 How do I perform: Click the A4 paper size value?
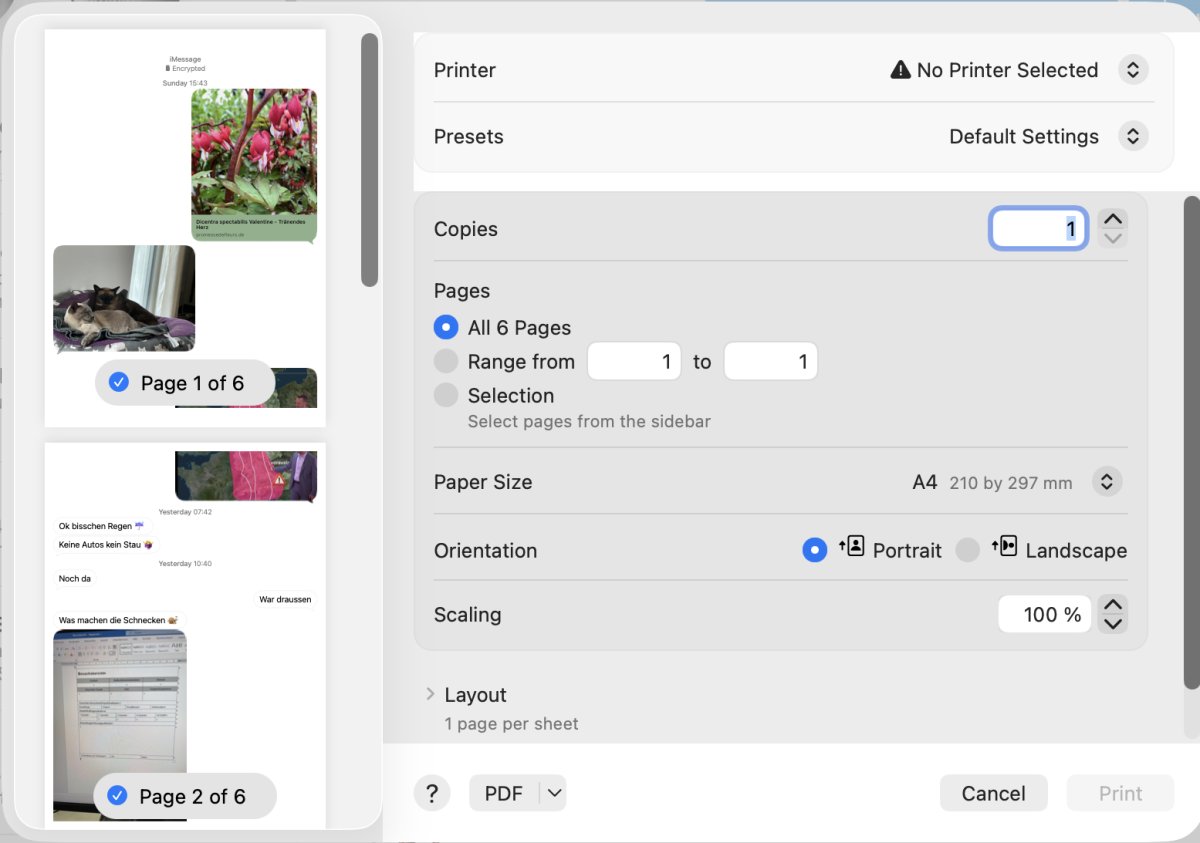(925, 482)
